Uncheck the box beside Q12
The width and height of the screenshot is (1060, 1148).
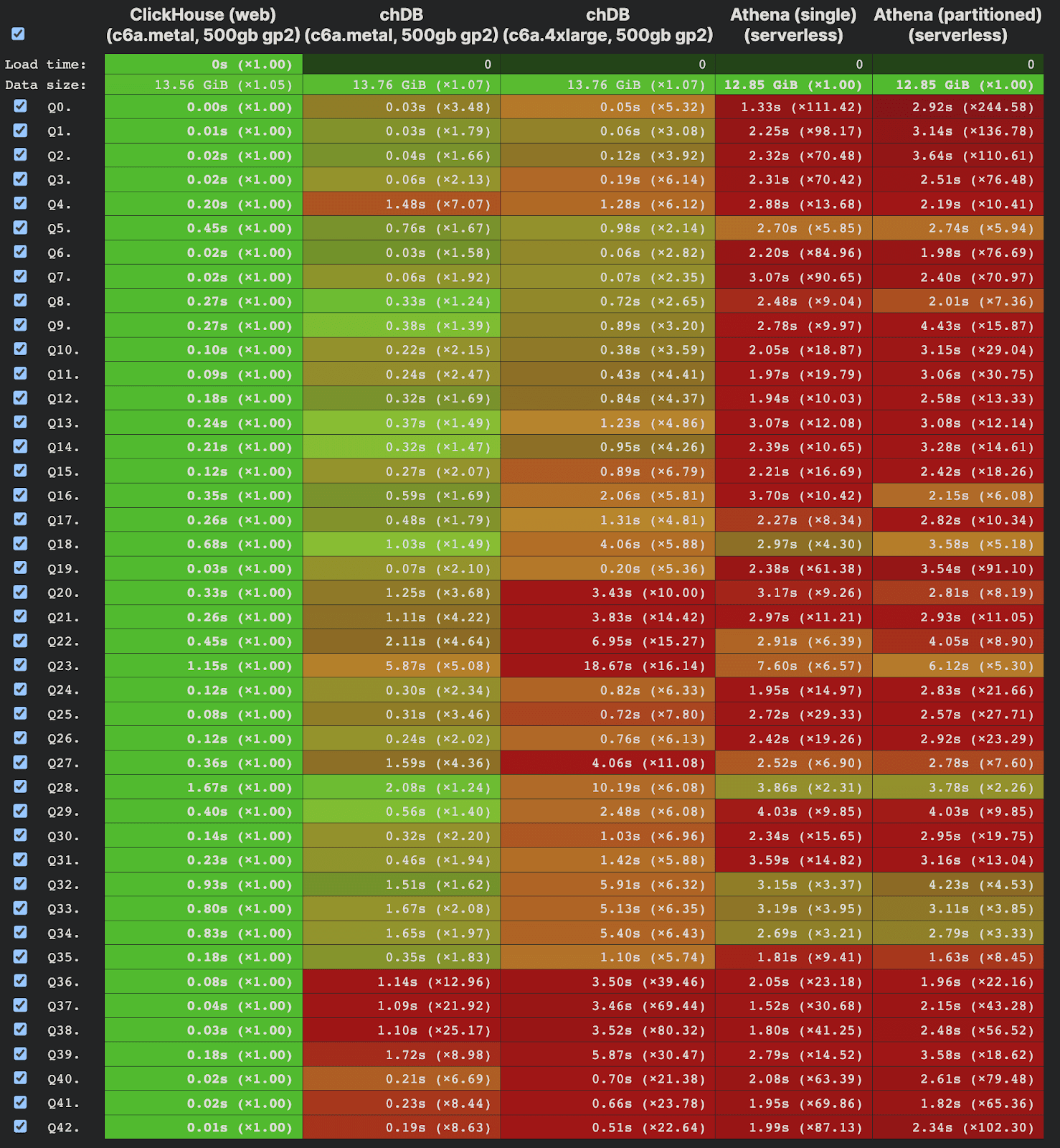[x=20, y=397]
